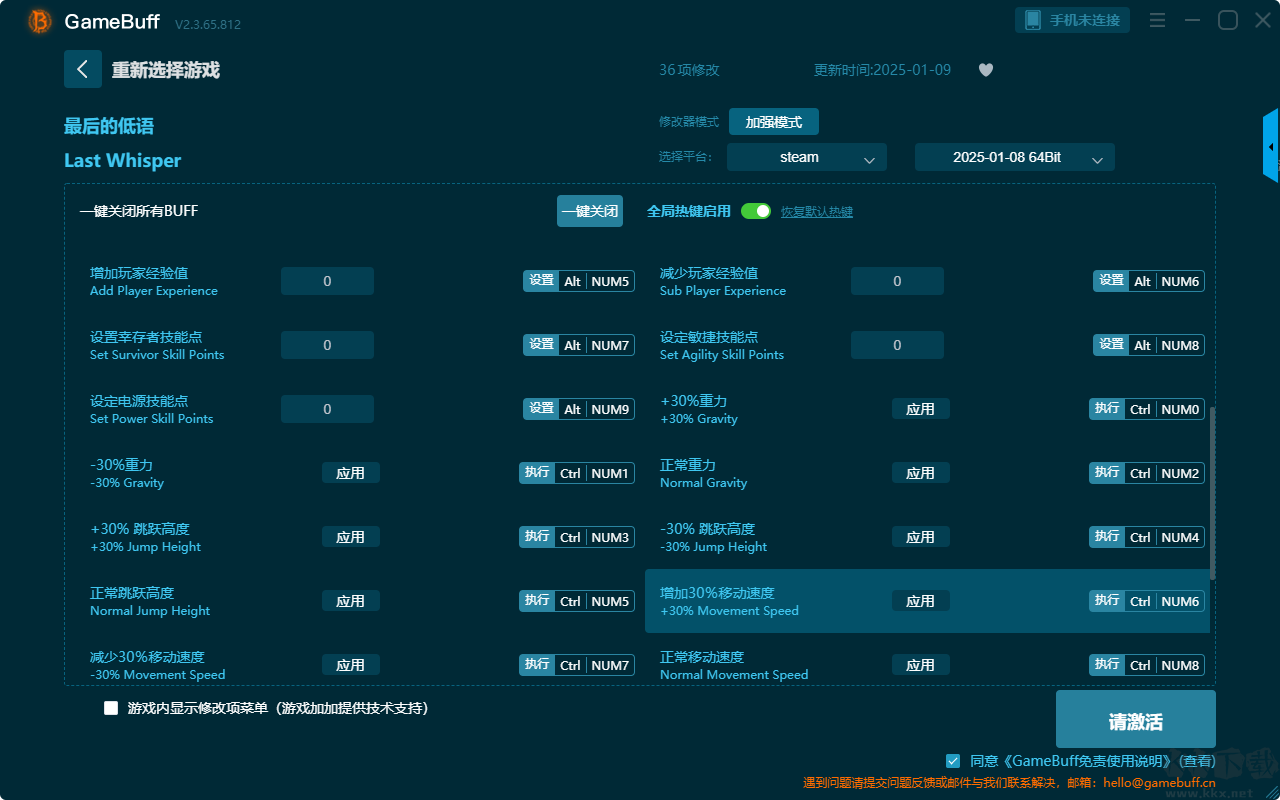Apply the +30% Jump Height cheat

coord(350,537)
